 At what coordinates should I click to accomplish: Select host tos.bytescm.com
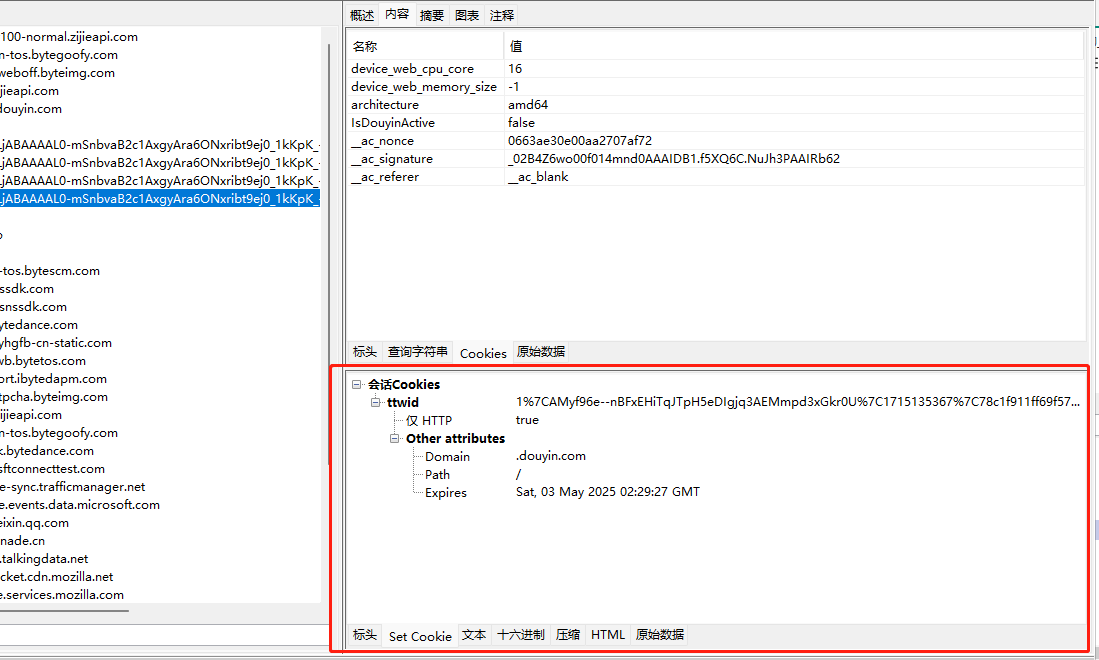(x=50, y=271)
